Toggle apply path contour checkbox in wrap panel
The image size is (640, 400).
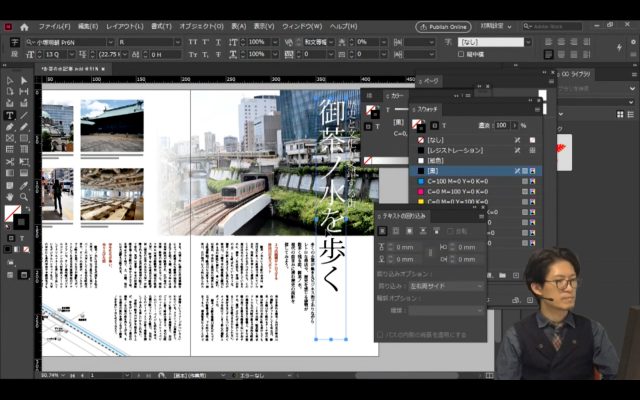[380, 335]
